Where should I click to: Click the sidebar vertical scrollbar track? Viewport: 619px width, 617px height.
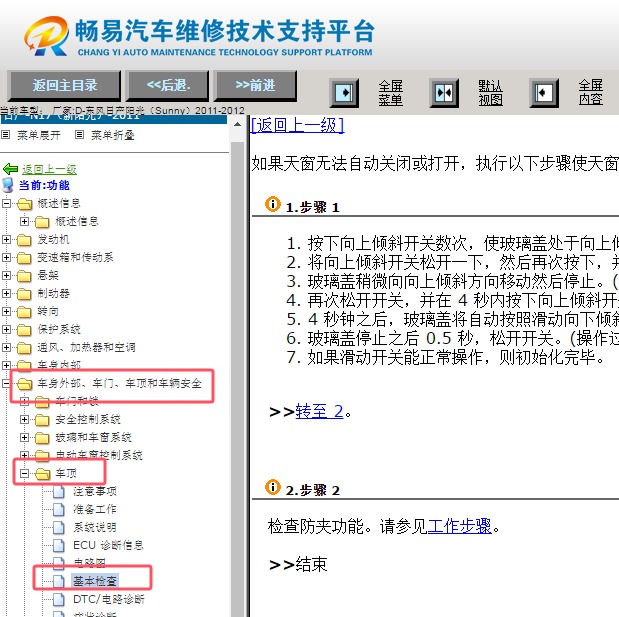coord(237,379)
